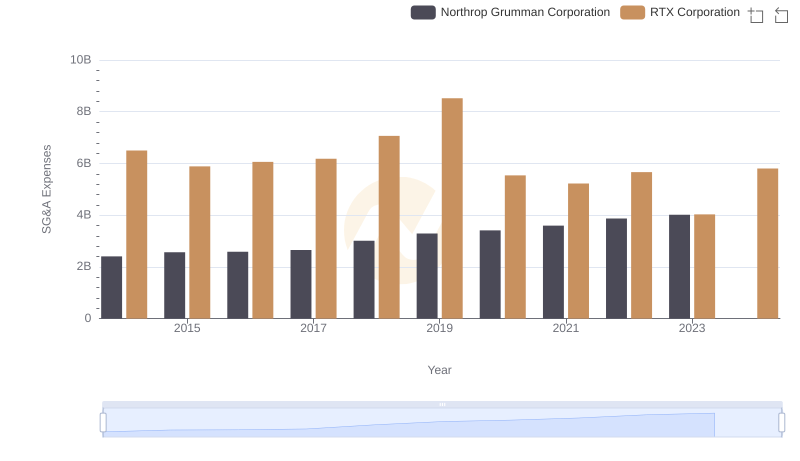Select Northrop Grumman bar for 2017
800x461 pixels.
coord(301,285)
